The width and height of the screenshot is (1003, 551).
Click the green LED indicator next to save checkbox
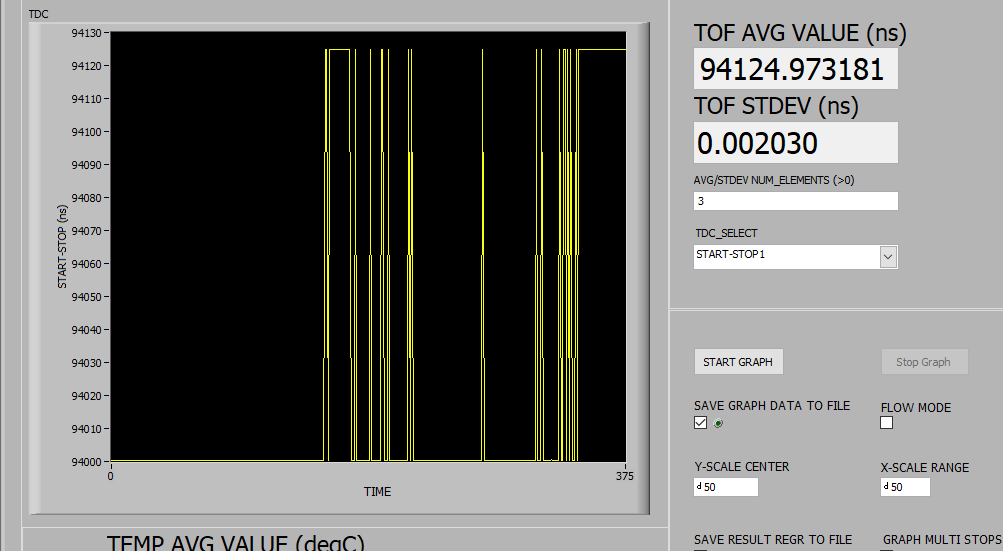pos(718,423)
